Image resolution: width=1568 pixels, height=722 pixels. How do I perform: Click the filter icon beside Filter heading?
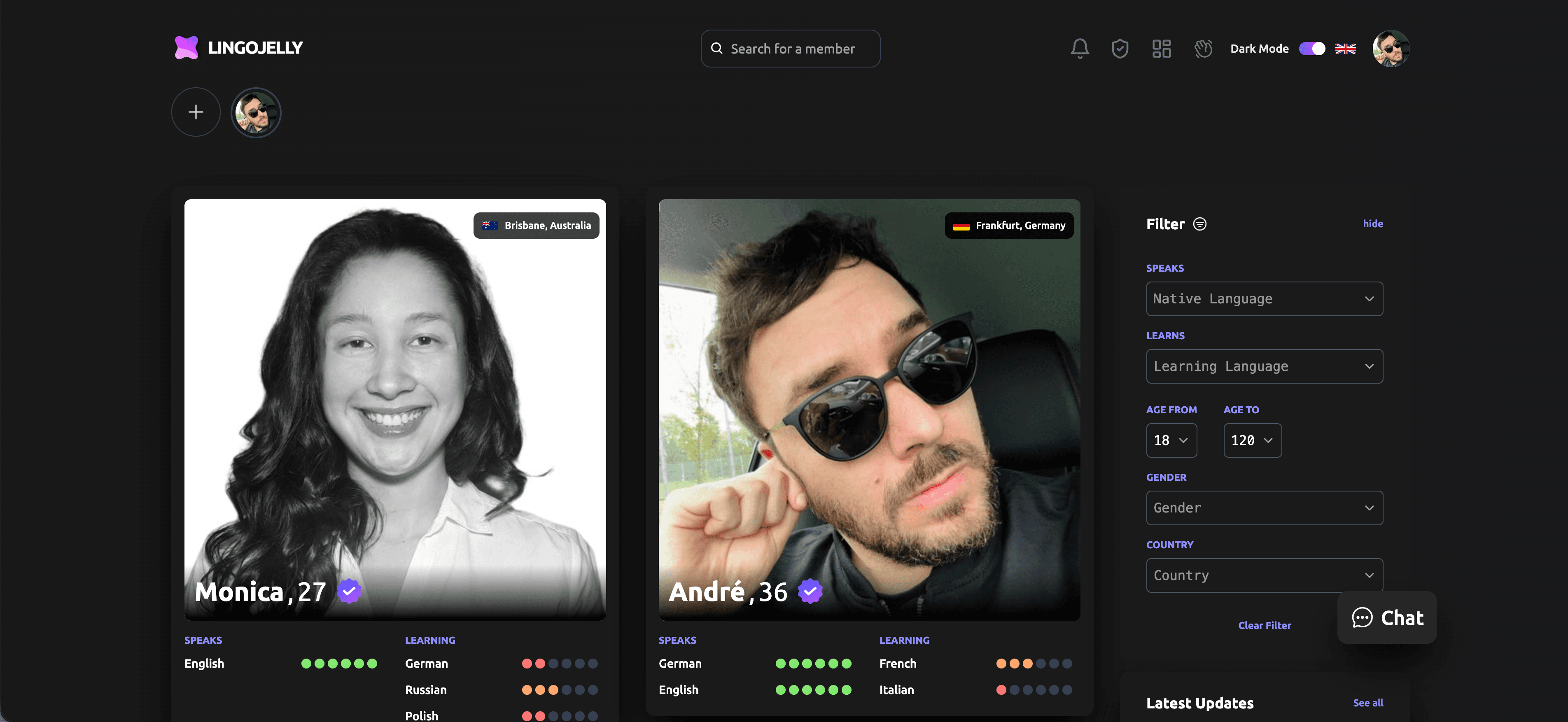[1200, 224]
